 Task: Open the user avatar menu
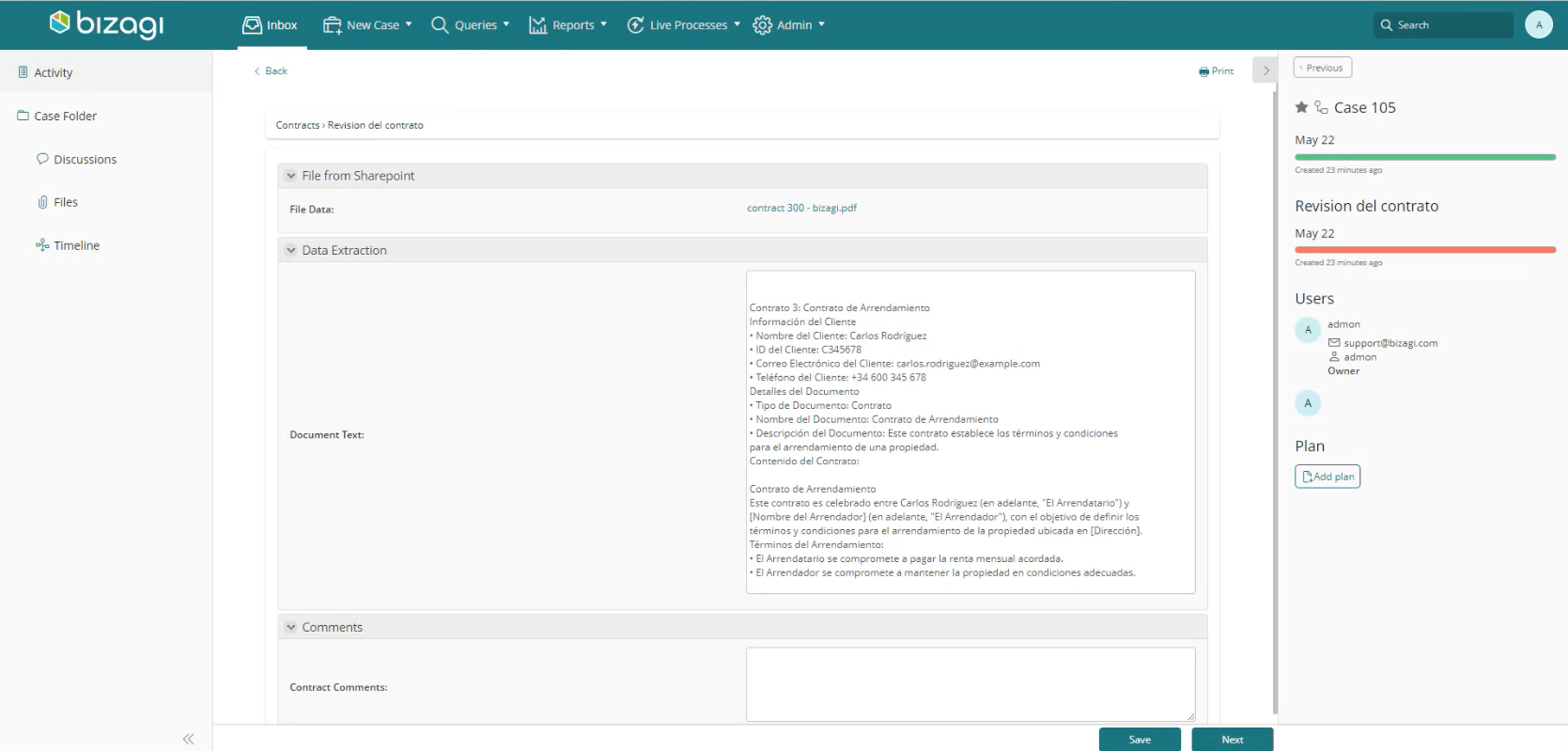coord(1539,24)
